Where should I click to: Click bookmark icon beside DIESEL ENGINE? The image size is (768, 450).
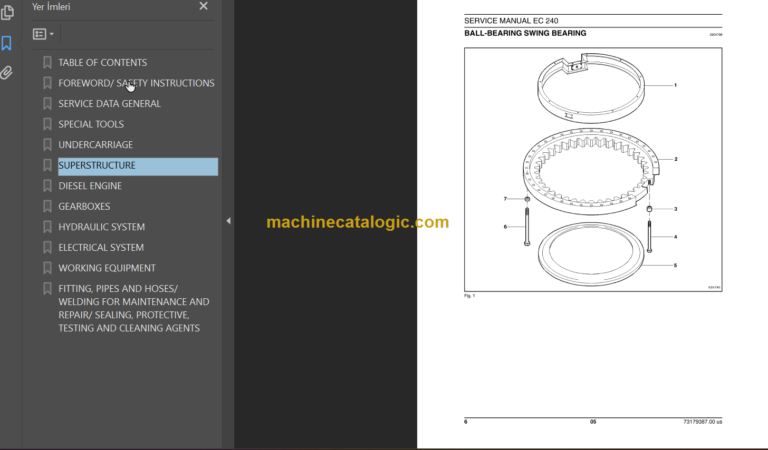point(48,186)
